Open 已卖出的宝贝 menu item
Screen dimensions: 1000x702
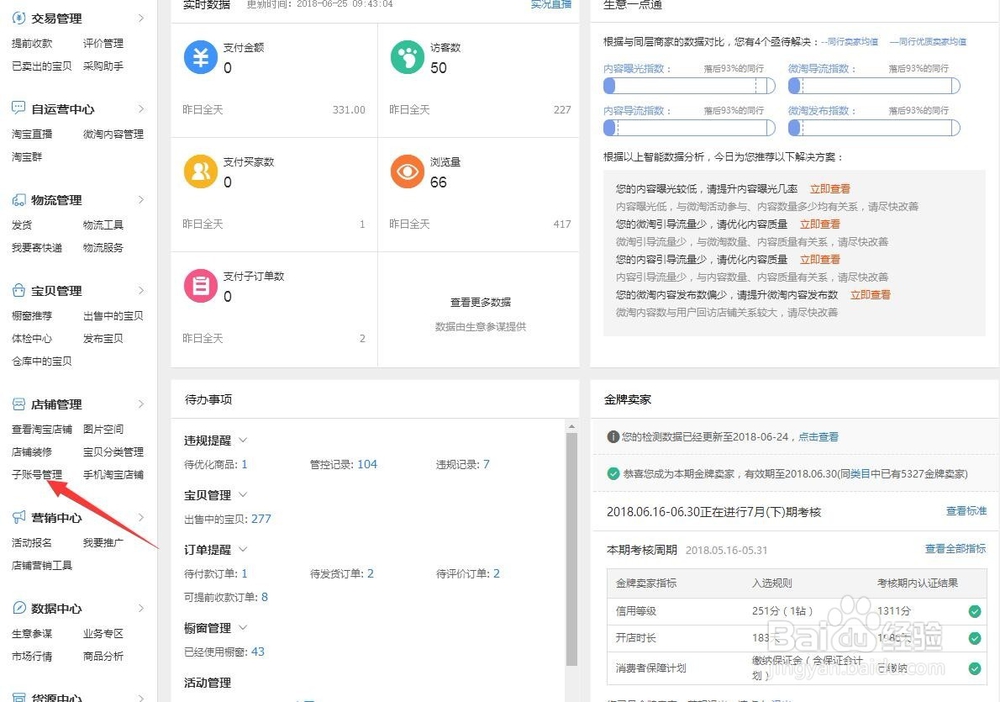[x=41, y=66]
